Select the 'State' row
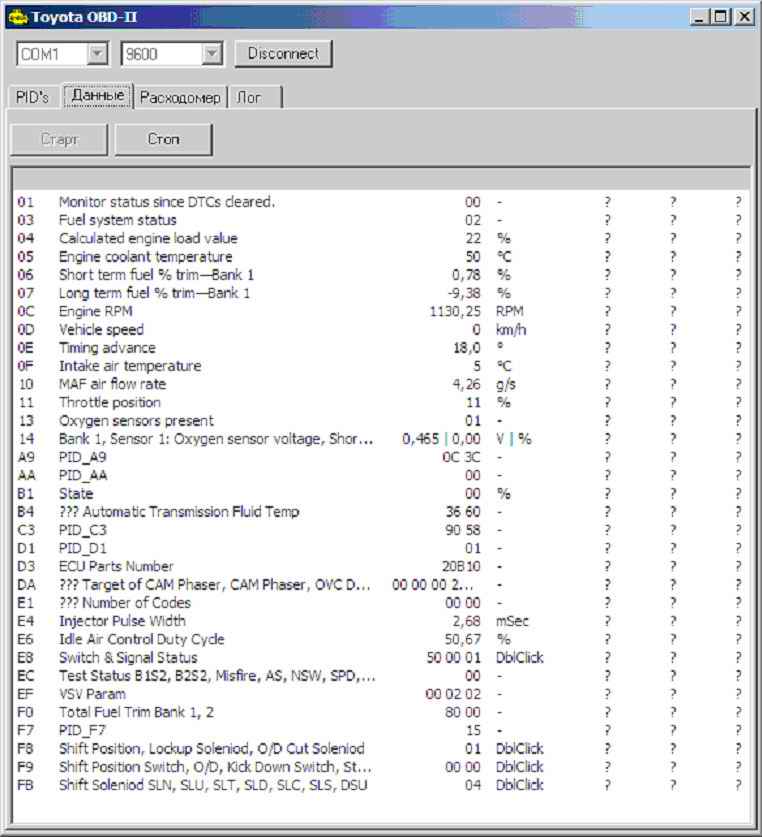Viewport: 762px width, 837px height. 381,493
